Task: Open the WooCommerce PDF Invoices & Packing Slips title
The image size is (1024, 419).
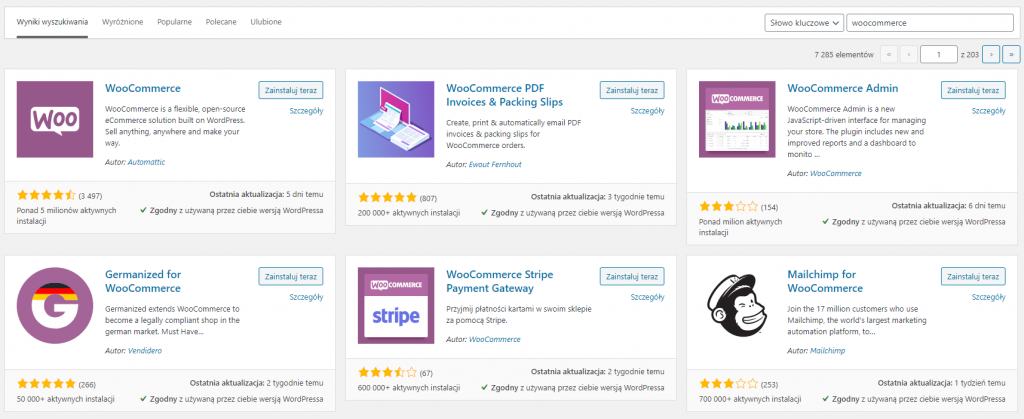Action: pos(504,95)
